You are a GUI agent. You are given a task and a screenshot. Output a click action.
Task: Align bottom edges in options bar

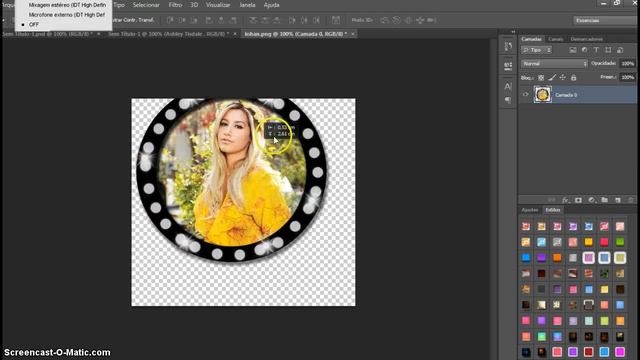tap(194, 20)
